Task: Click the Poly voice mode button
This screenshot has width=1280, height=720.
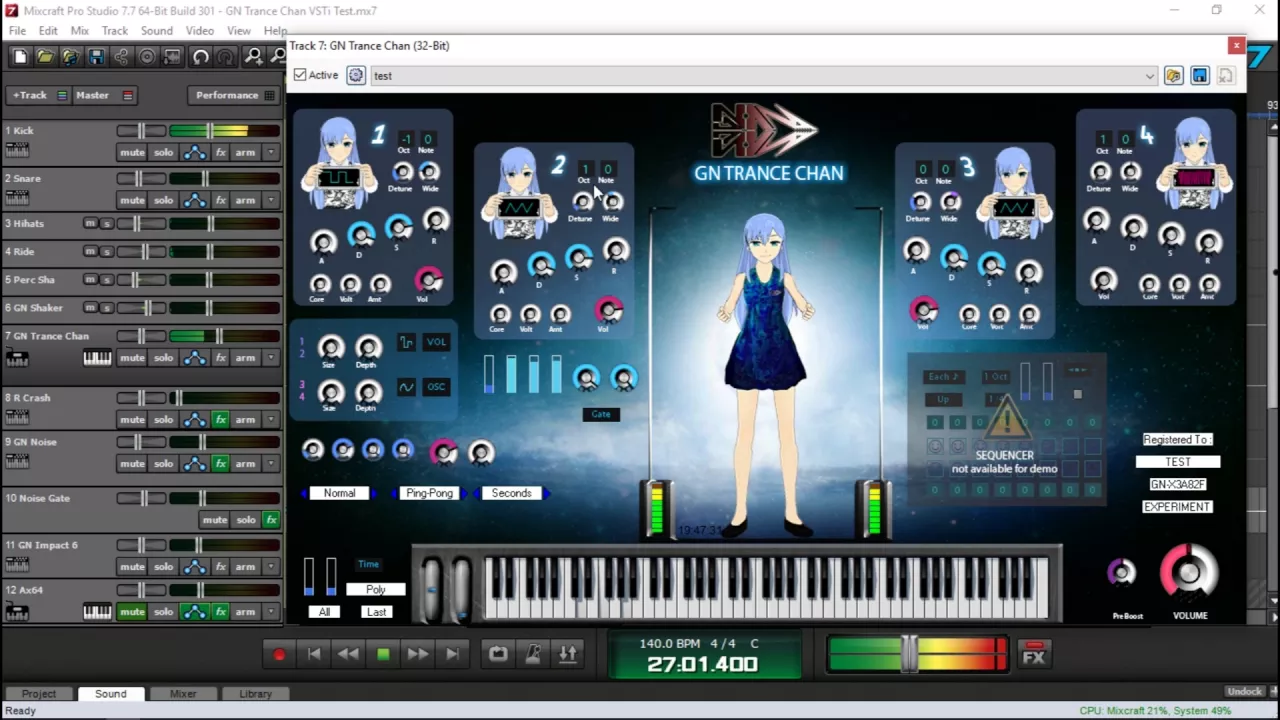Action: click(376, 589)
